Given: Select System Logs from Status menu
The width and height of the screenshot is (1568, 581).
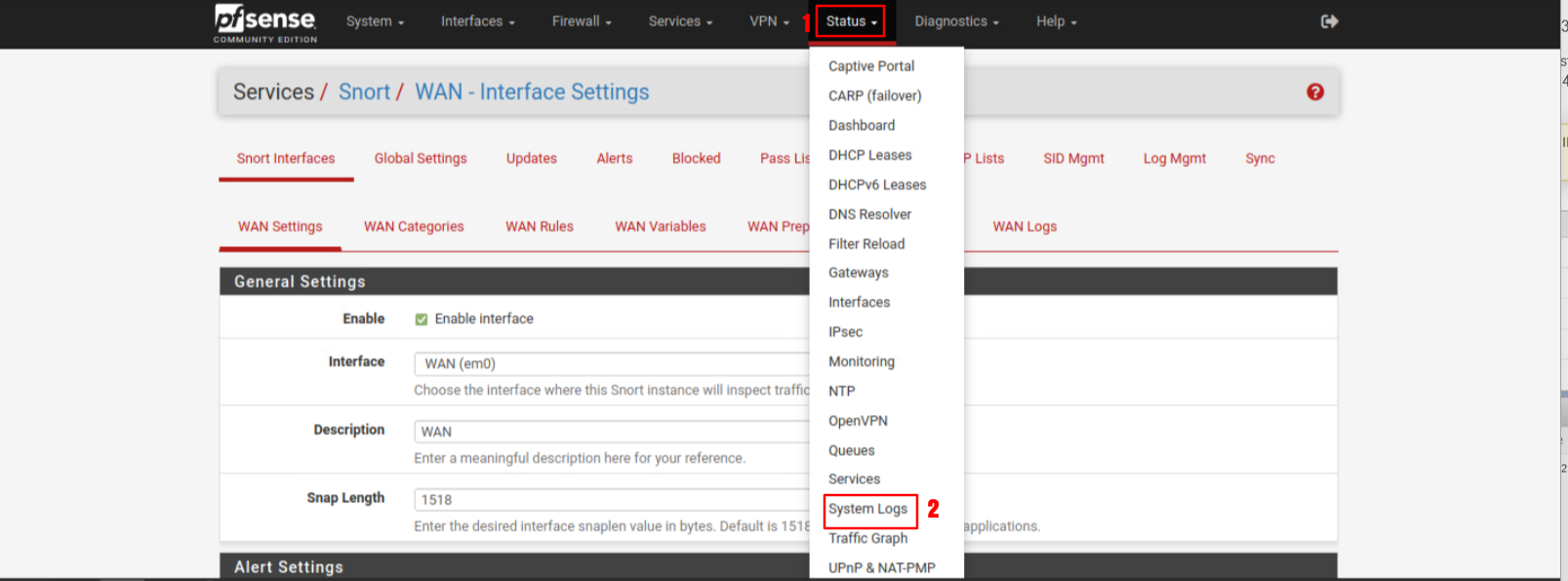Looking at the screenshot, I should click(867, 509).
